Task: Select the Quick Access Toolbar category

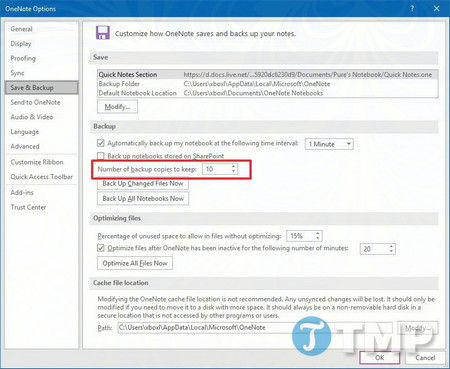Action: (x=42, y=177)
